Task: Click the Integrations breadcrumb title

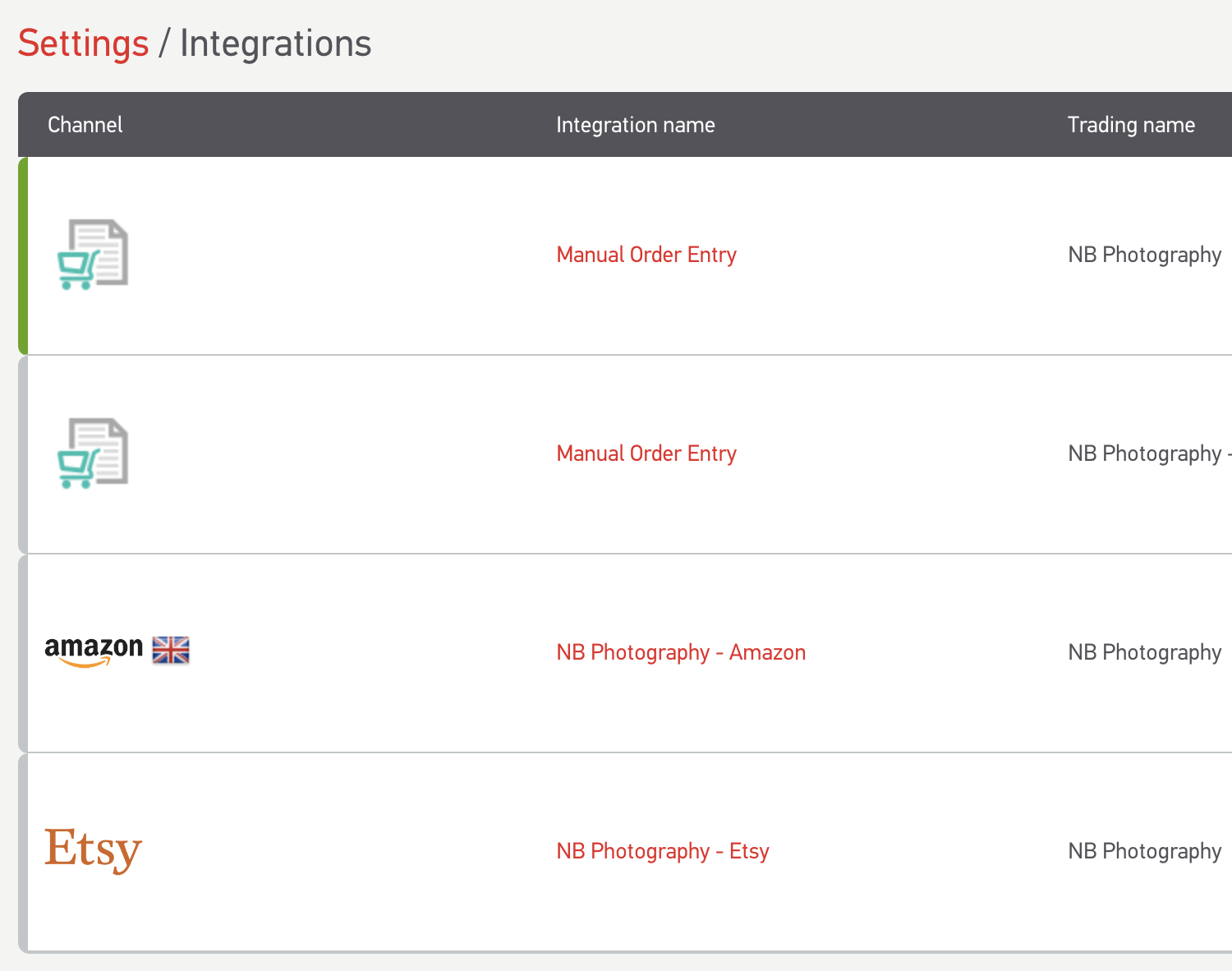Action: tap(275, 44)
